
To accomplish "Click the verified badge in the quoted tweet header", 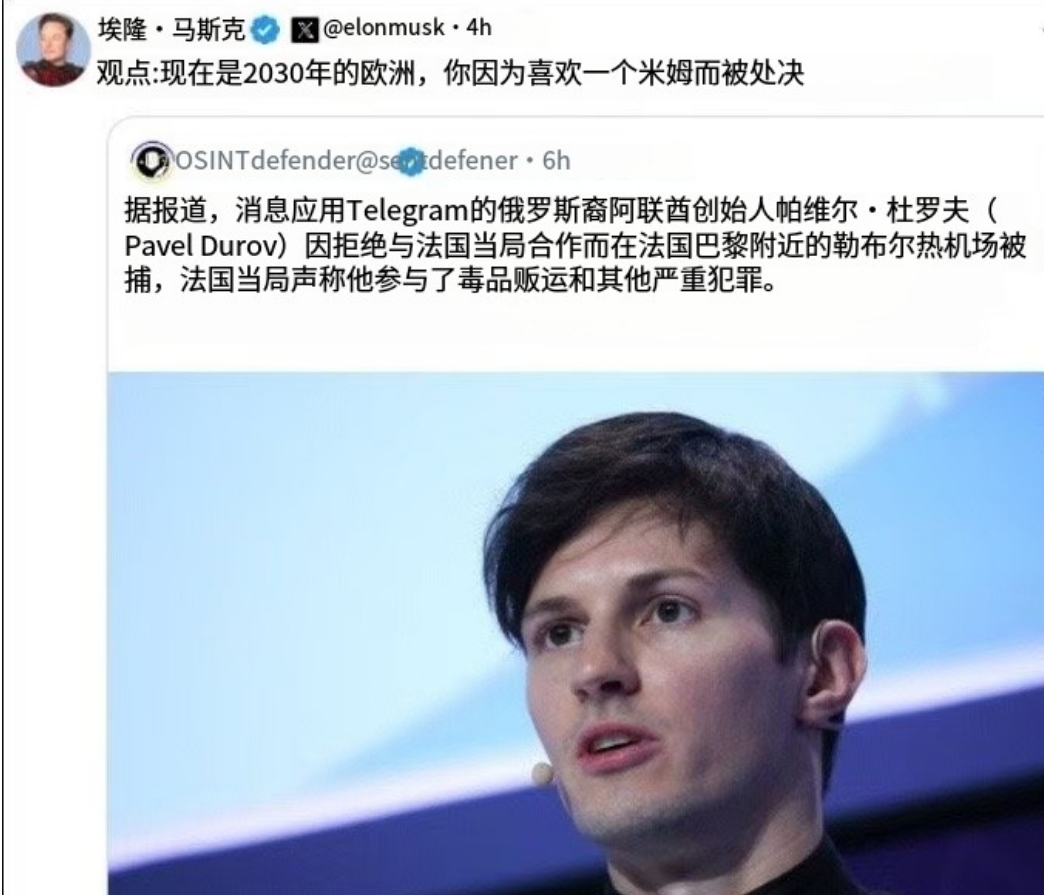I will (x=410, y=162).
